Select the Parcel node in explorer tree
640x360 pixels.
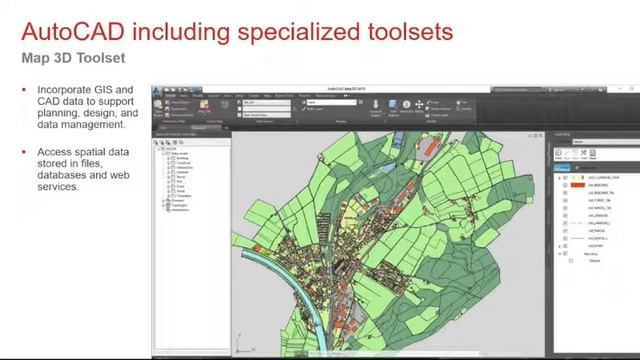click(x=181, y=177)
